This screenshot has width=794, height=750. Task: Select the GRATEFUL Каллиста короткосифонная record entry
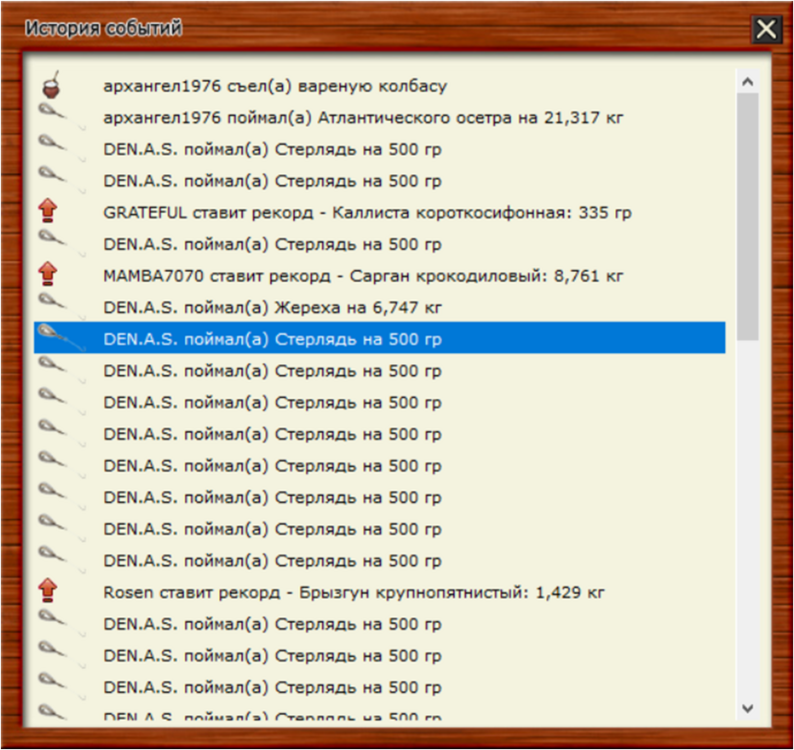tap(366, 213)
